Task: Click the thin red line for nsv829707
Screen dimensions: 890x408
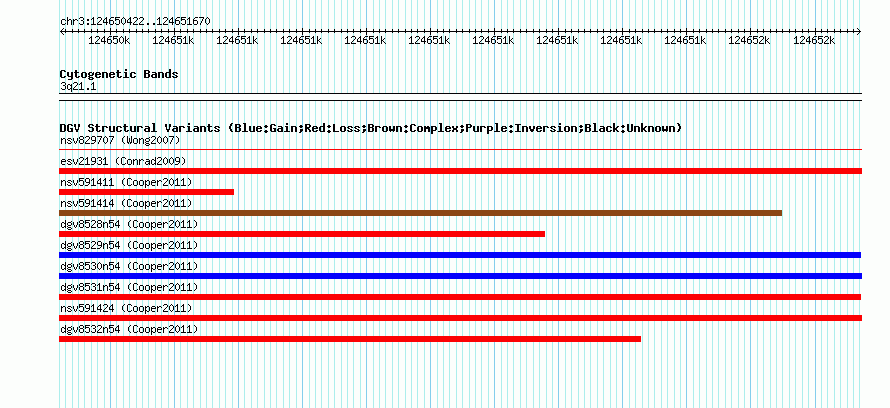Action: 460,150
